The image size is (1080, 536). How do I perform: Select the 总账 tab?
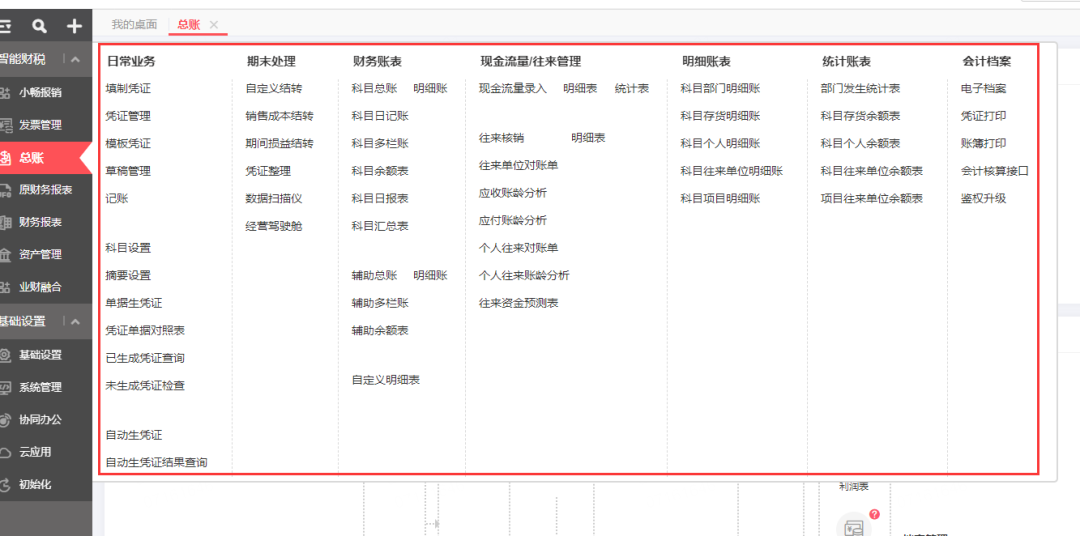(188, 24)
